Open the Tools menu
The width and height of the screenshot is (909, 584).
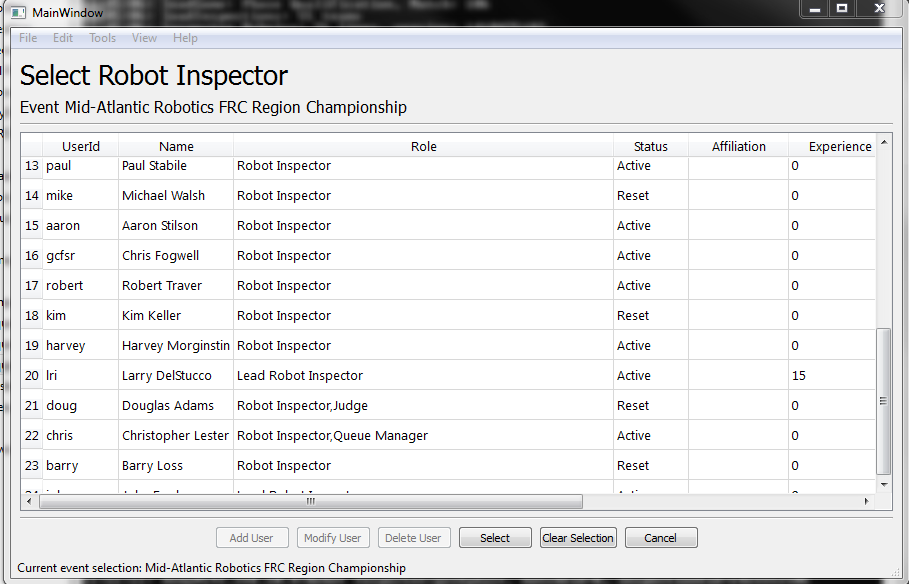point(102,38)
